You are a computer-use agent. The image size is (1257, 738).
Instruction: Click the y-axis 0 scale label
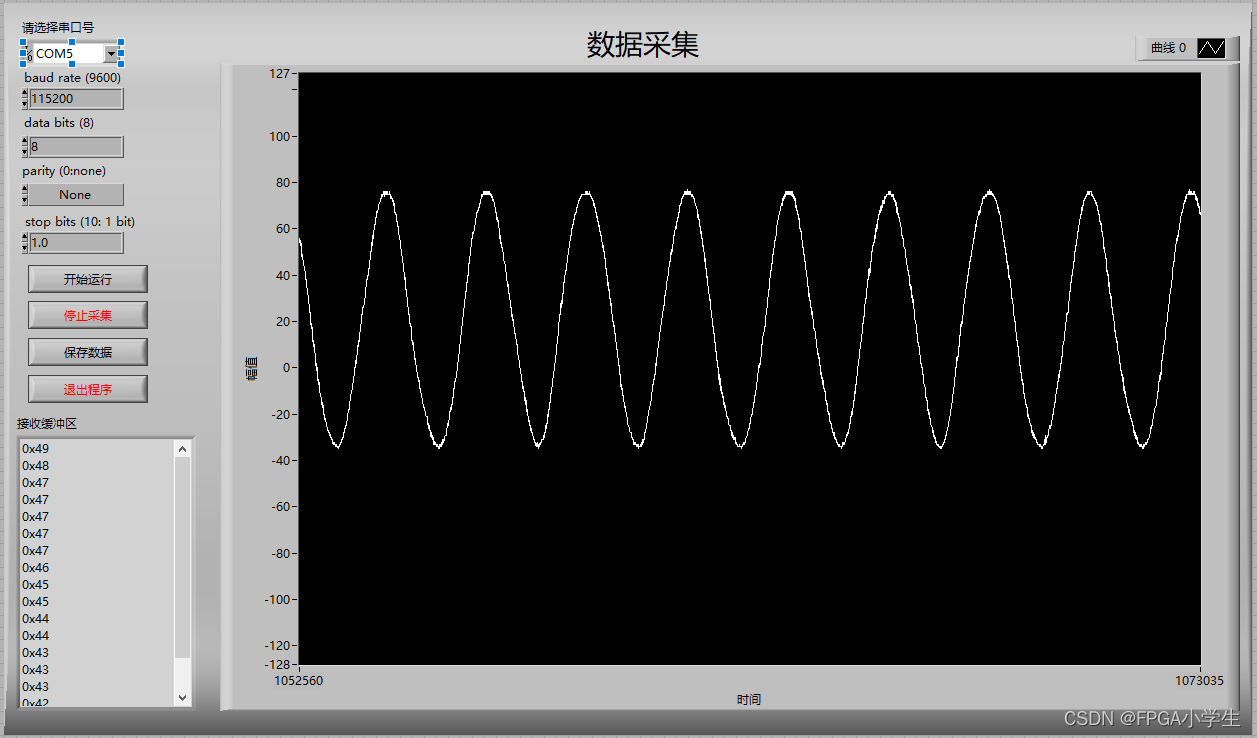pyautogui.click(x=285, y=368)
